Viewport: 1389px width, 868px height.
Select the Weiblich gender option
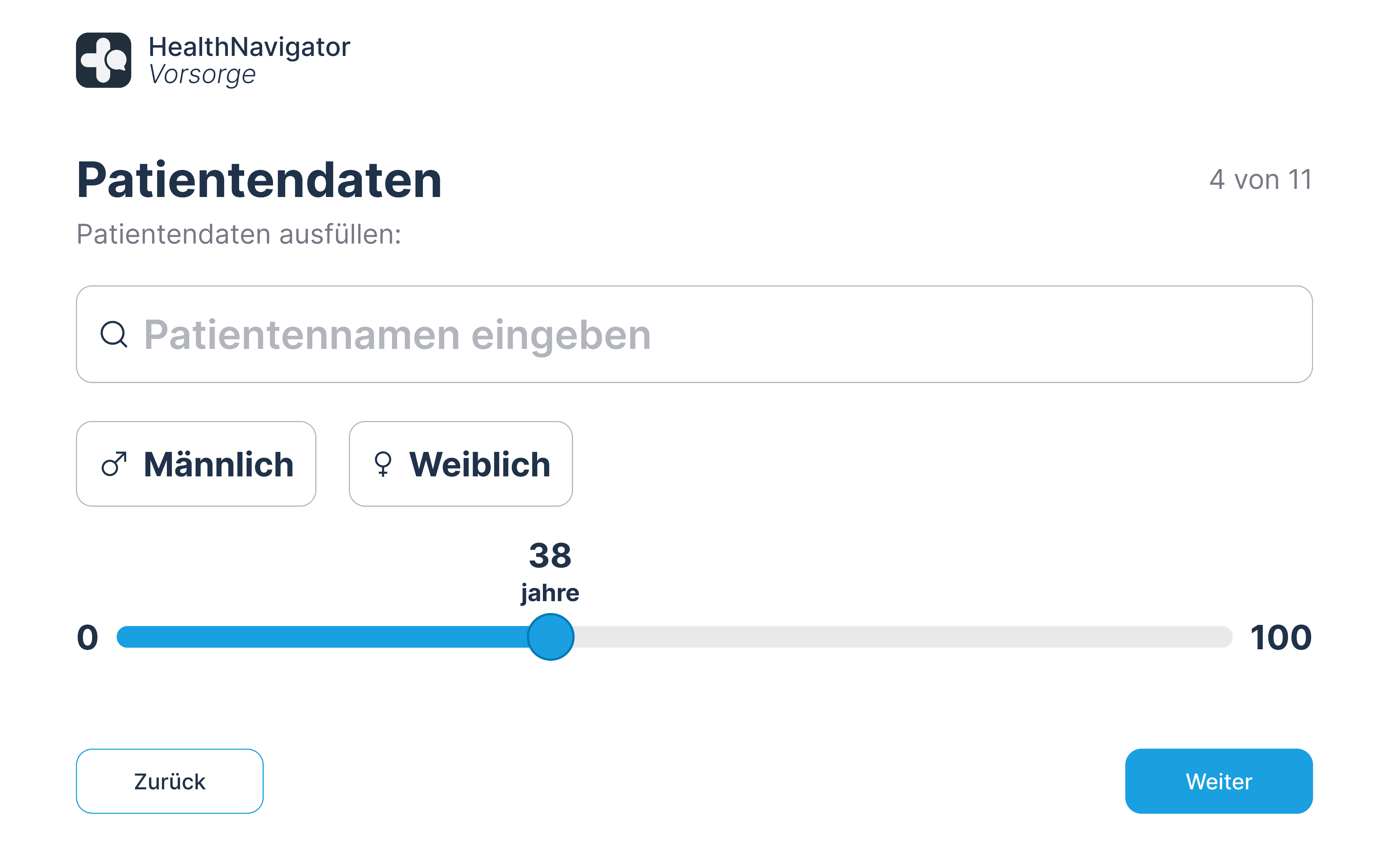[460, 464]
